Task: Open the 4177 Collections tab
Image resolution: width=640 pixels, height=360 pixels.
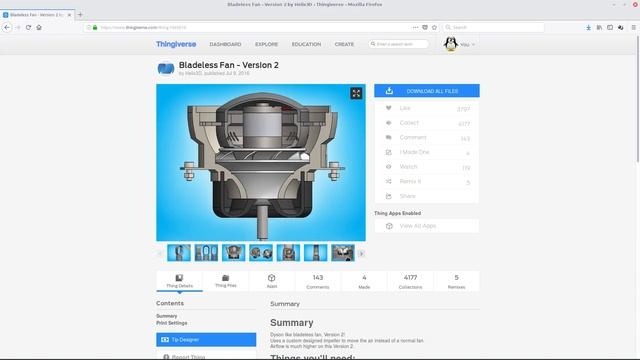Action: [410, 281]
